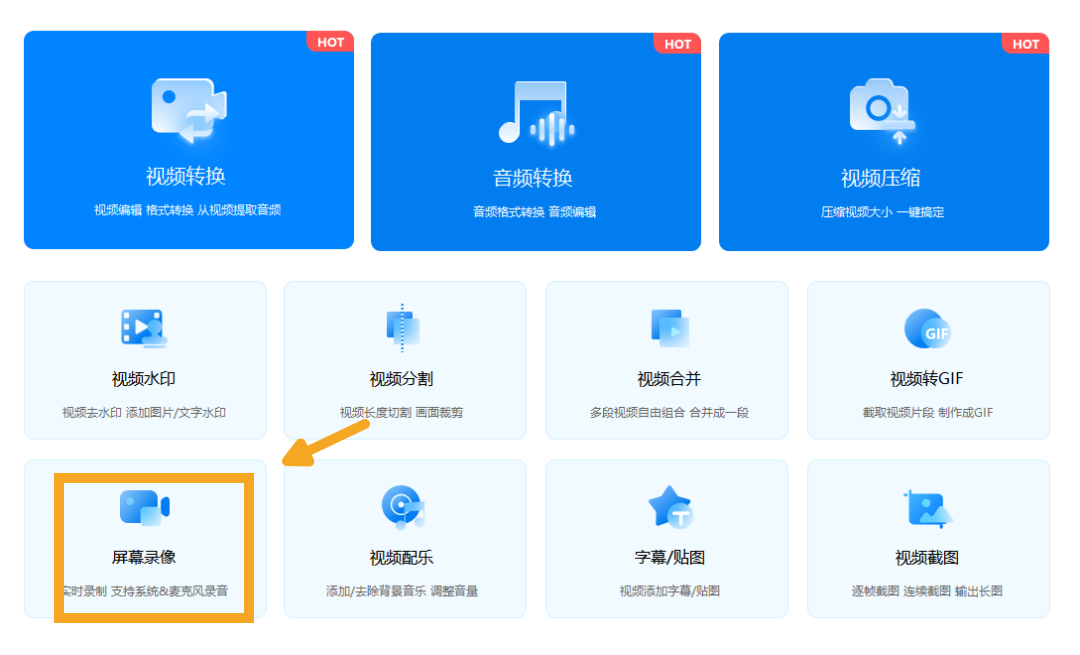Click description 视频去水印 添加图片/文字水印
The height and width of the screenshot is (655, 1080).
(144, 413)
